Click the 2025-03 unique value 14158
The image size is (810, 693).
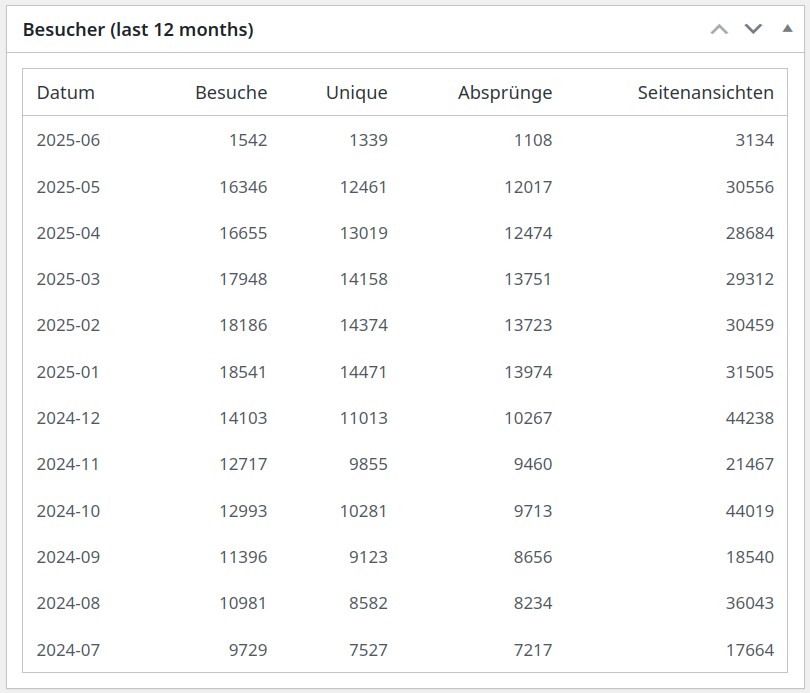pyautogui.click(x=364, y=279)
